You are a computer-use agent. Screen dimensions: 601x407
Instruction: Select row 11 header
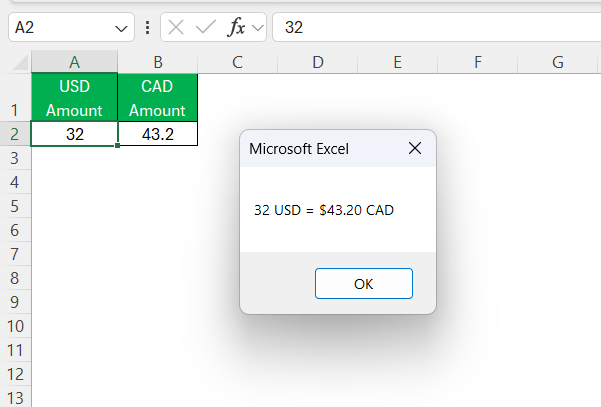[15, 350]
